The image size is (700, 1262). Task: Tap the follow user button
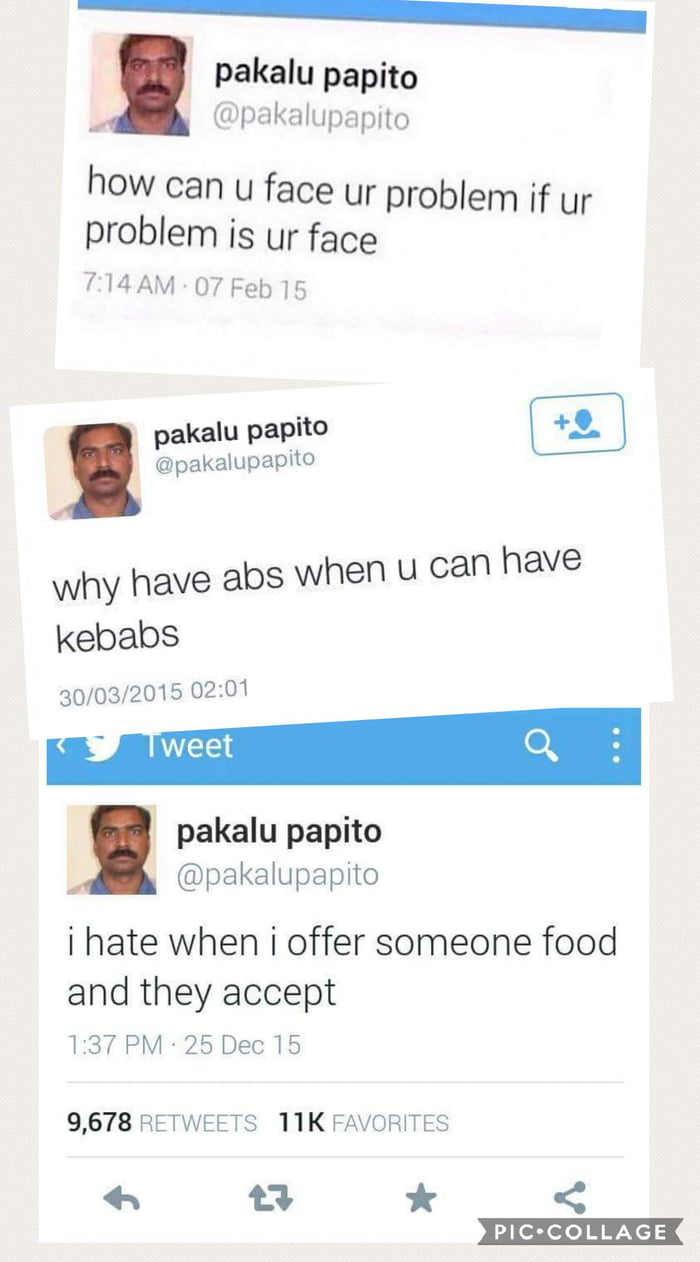click(577, 424)
